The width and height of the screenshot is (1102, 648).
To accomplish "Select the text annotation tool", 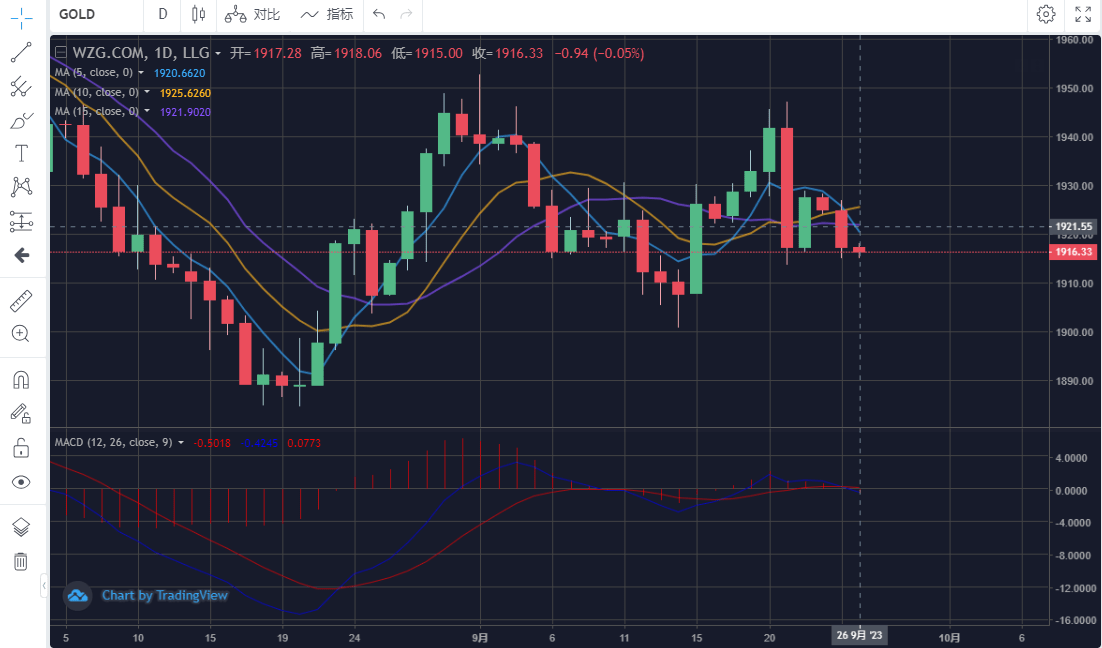I will click(20, 154).
